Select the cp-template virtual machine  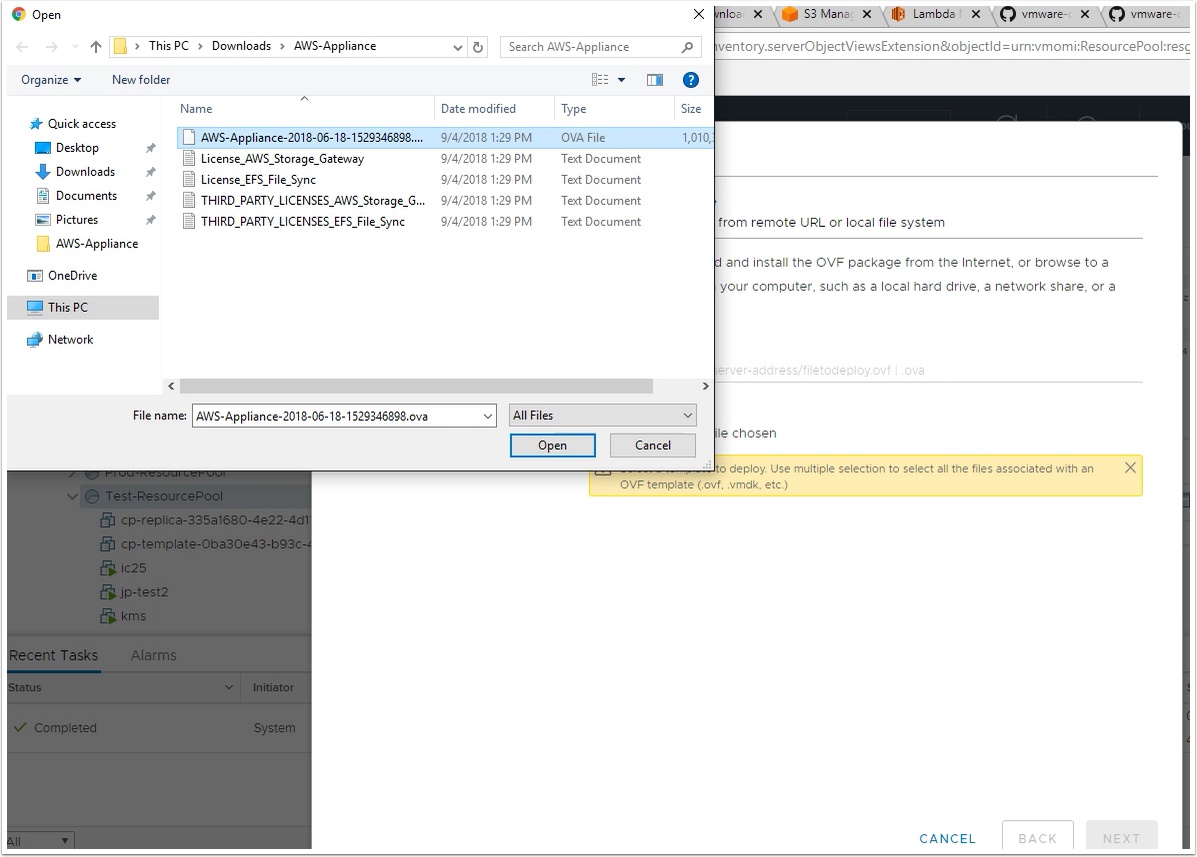coord(215,544)
